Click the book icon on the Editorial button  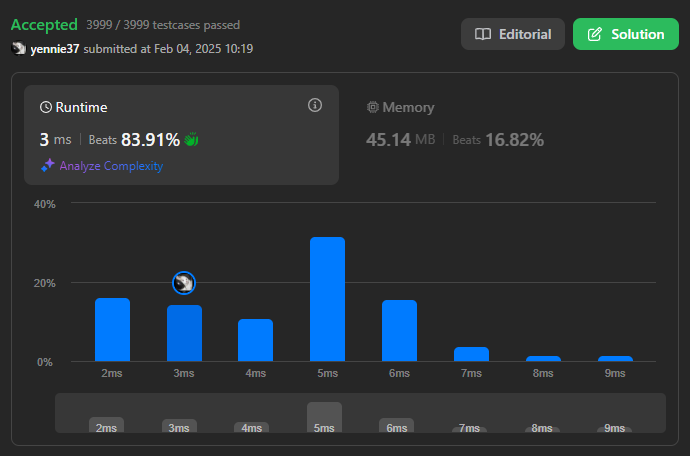point(483,34)
